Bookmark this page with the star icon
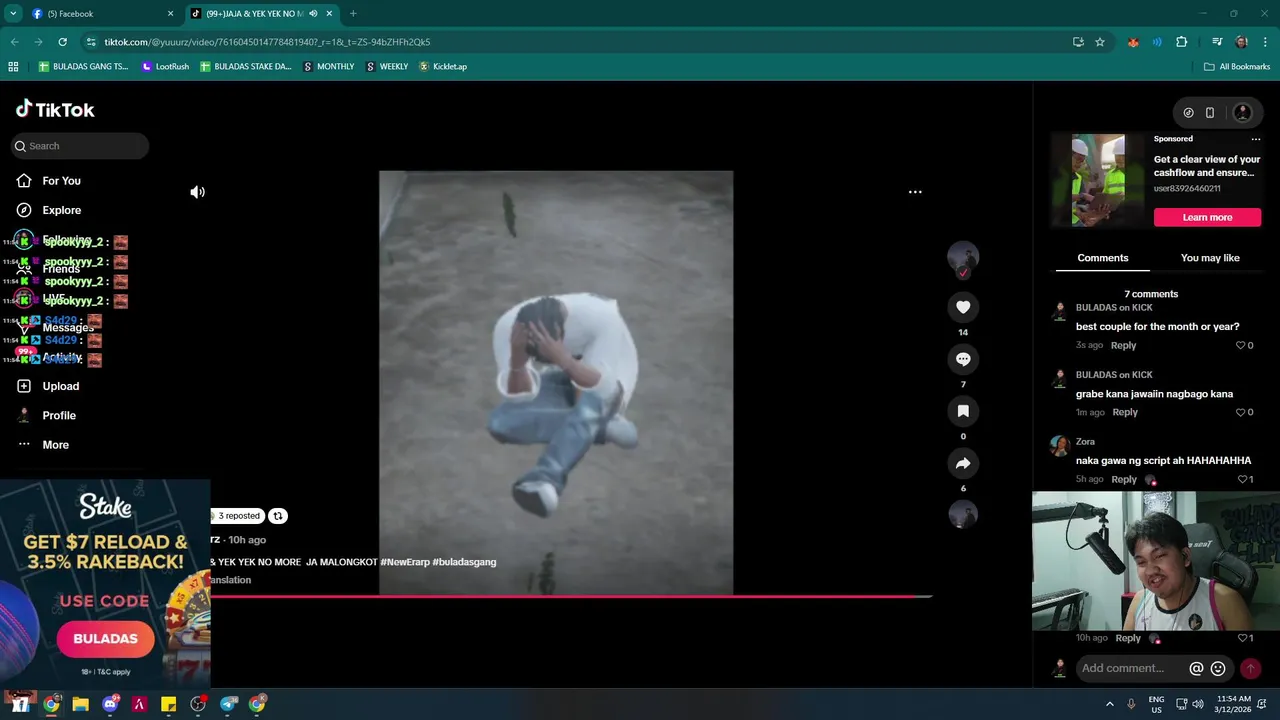The image size is (1280, 720). coord(1100,42)
